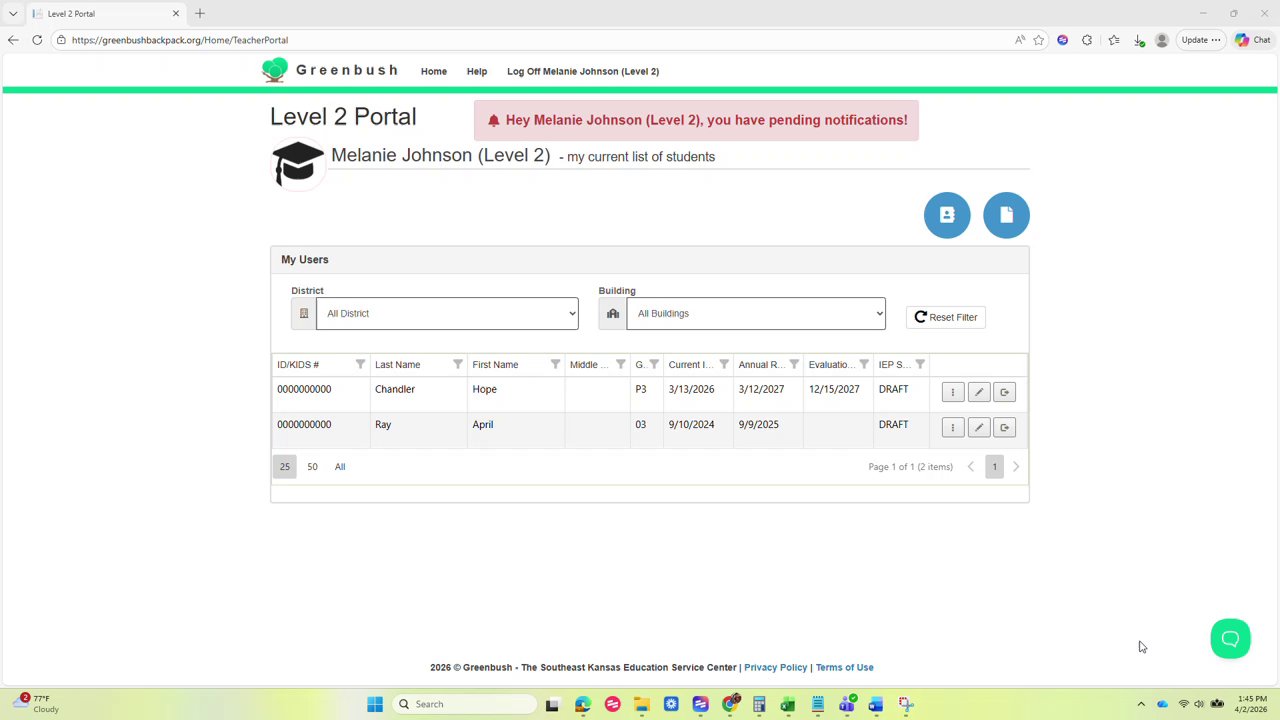Click the Last Name column filter icon

point(458,364)
